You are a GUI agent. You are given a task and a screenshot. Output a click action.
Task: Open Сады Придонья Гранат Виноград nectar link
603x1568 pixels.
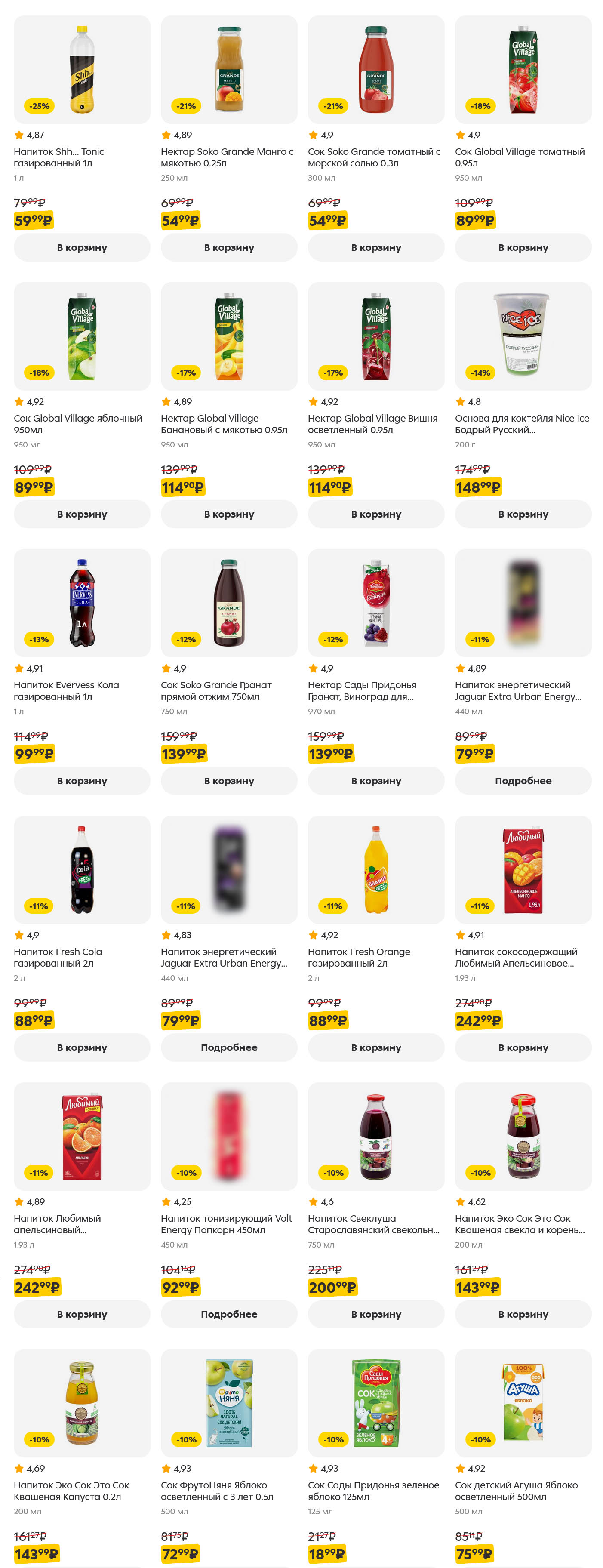pyautogui.click(x=361, y=690)
